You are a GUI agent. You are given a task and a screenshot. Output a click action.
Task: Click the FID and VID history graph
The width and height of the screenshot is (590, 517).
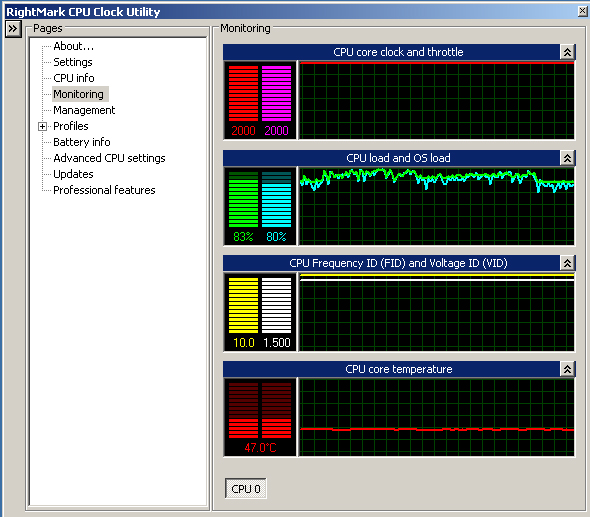coord(437,312)
